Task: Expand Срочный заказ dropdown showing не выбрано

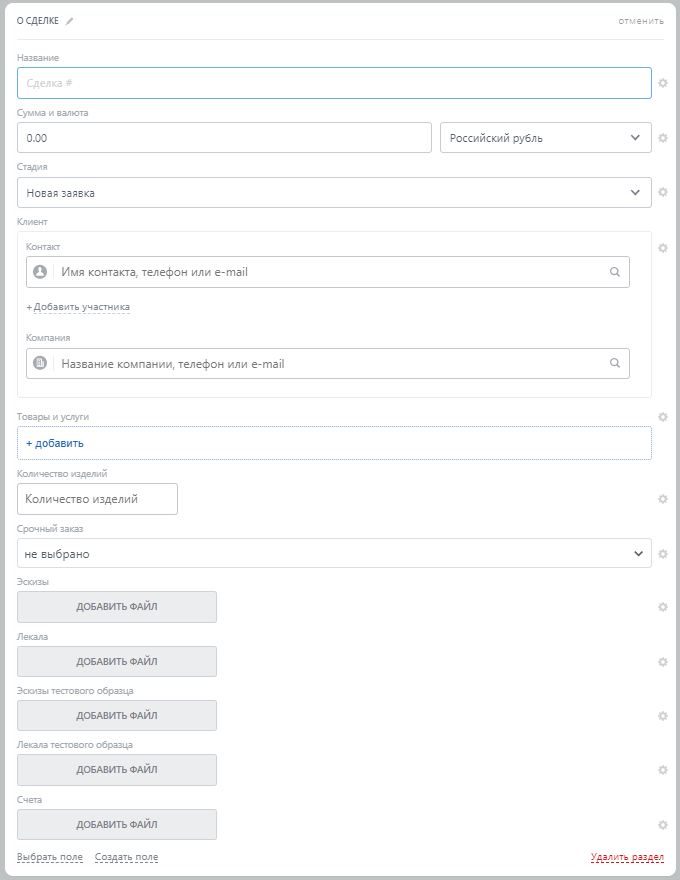Action: coord(334,553)
